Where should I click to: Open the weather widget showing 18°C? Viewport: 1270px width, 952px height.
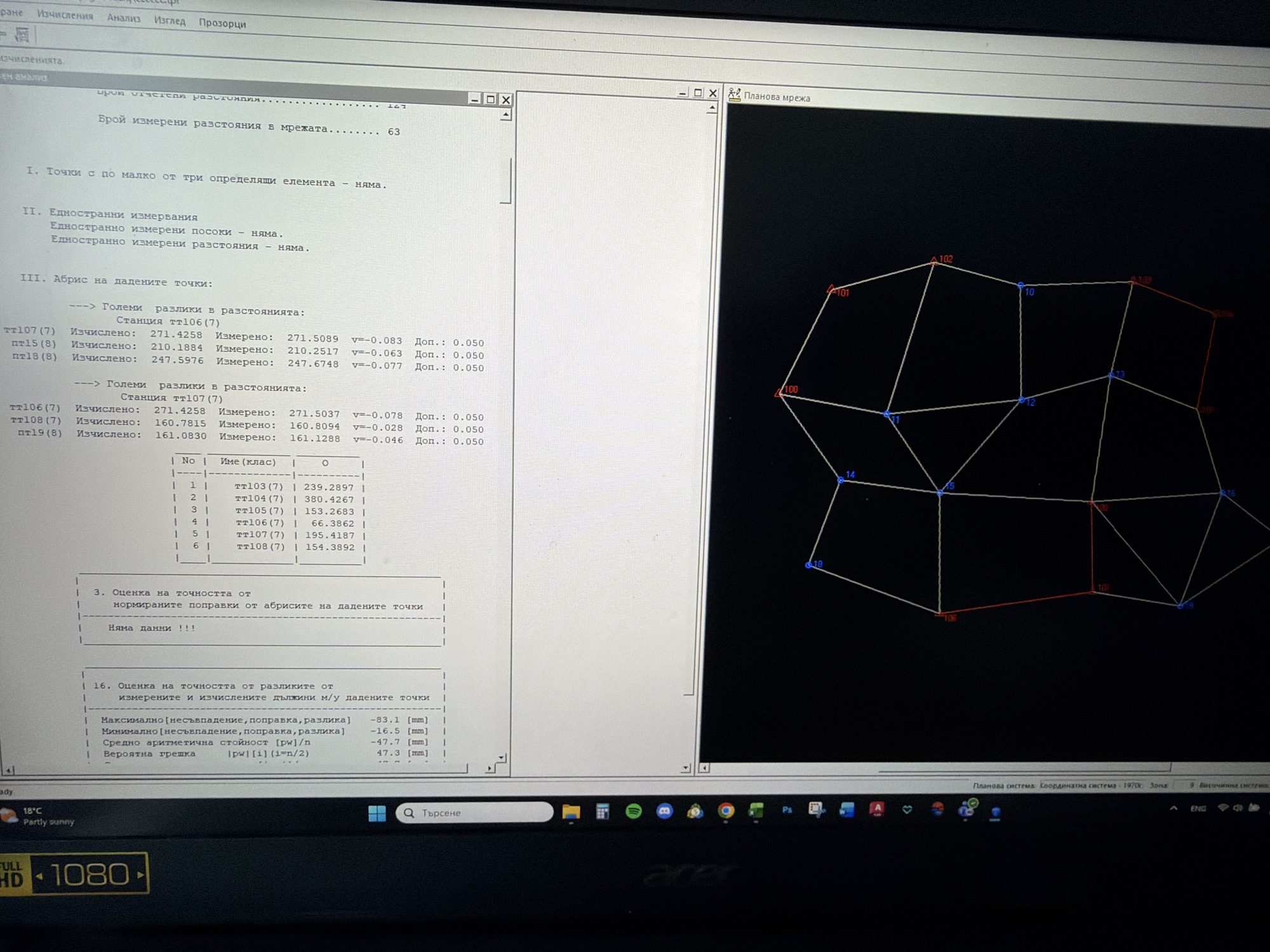pos(38,816)
